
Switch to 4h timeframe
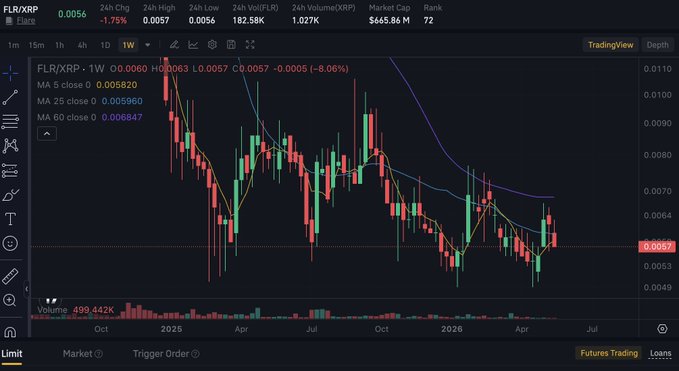pos(82,45)
